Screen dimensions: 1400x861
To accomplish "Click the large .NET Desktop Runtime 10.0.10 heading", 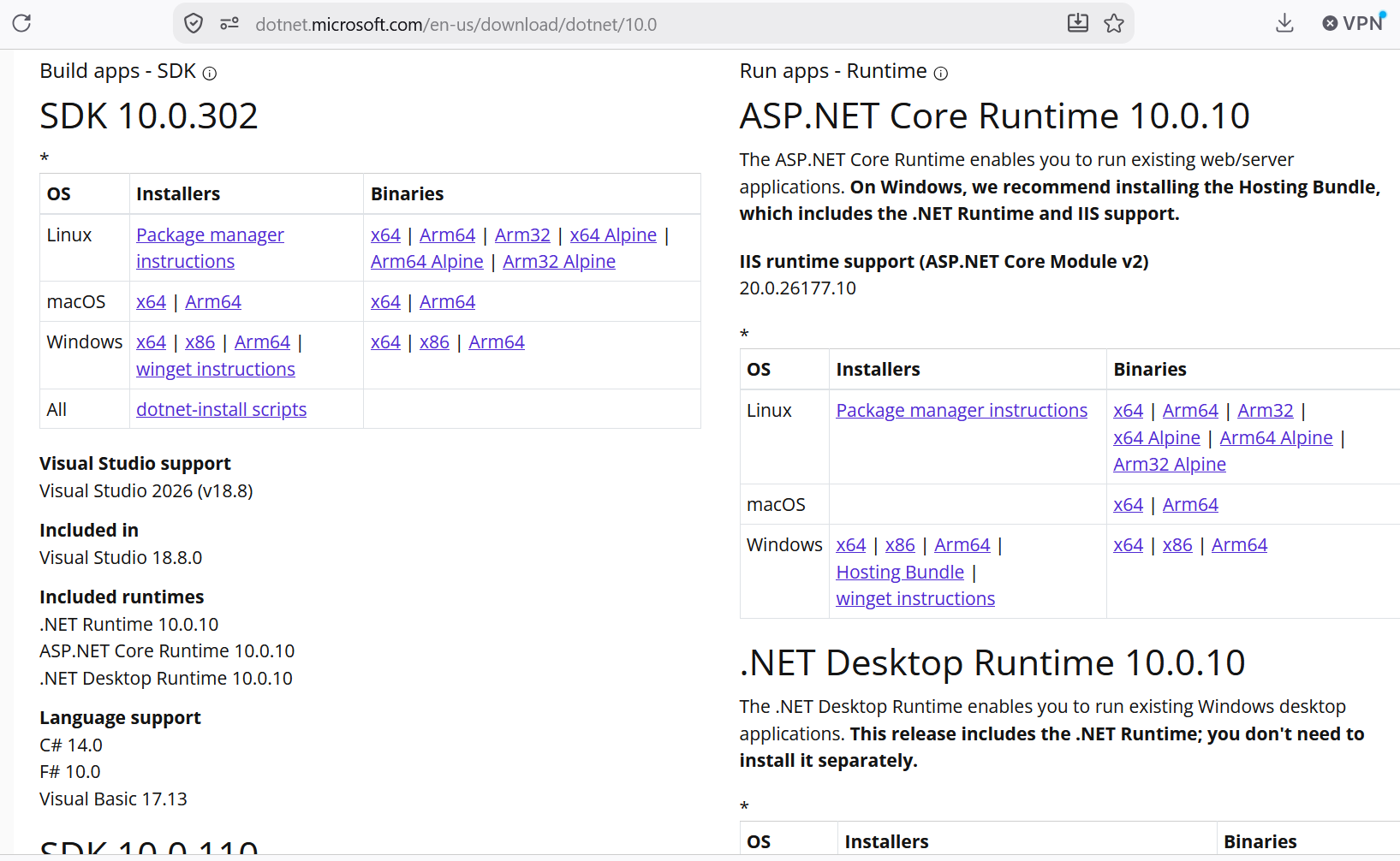I will 992,663.
